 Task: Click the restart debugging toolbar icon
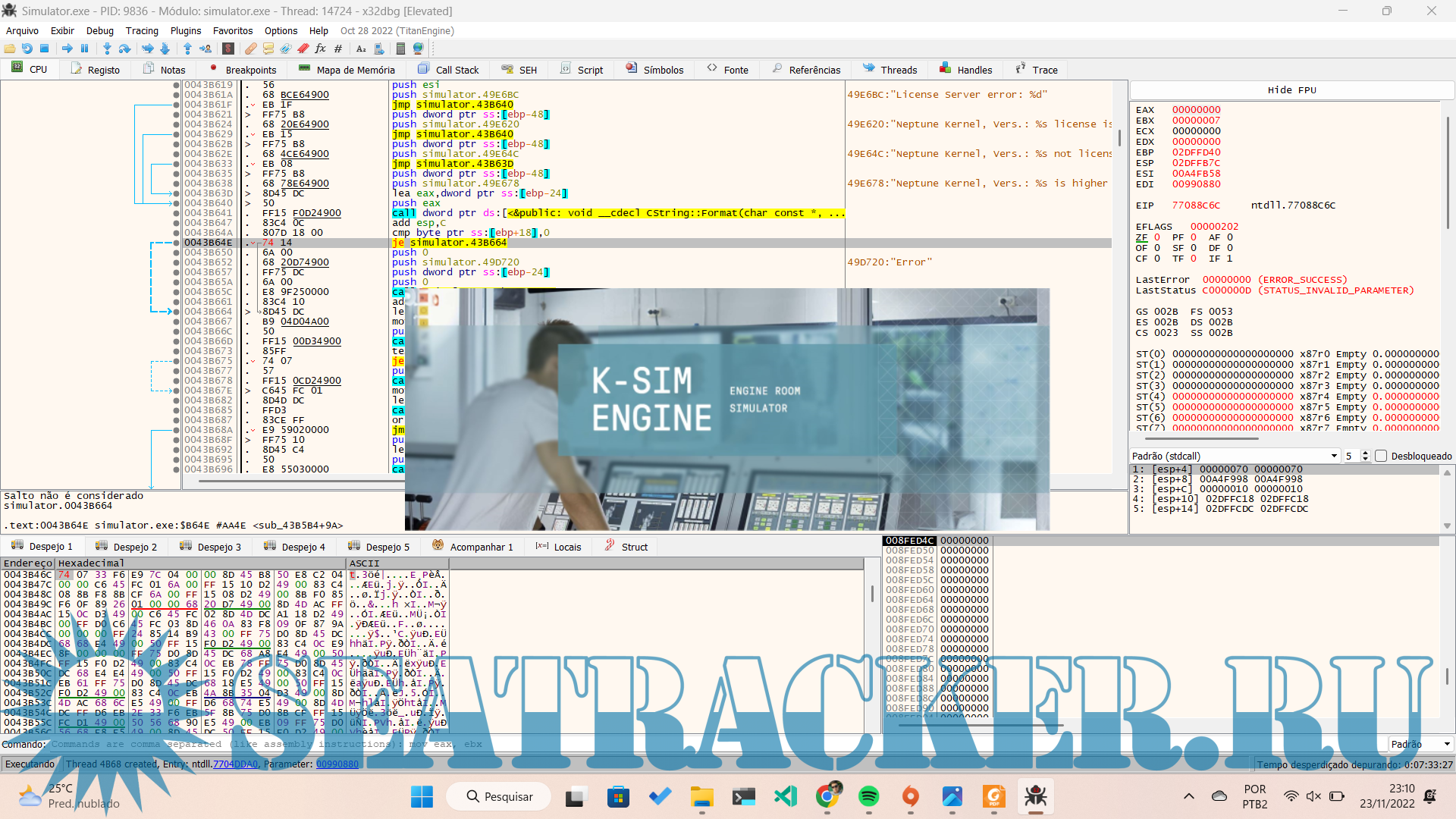pos(27,49)
